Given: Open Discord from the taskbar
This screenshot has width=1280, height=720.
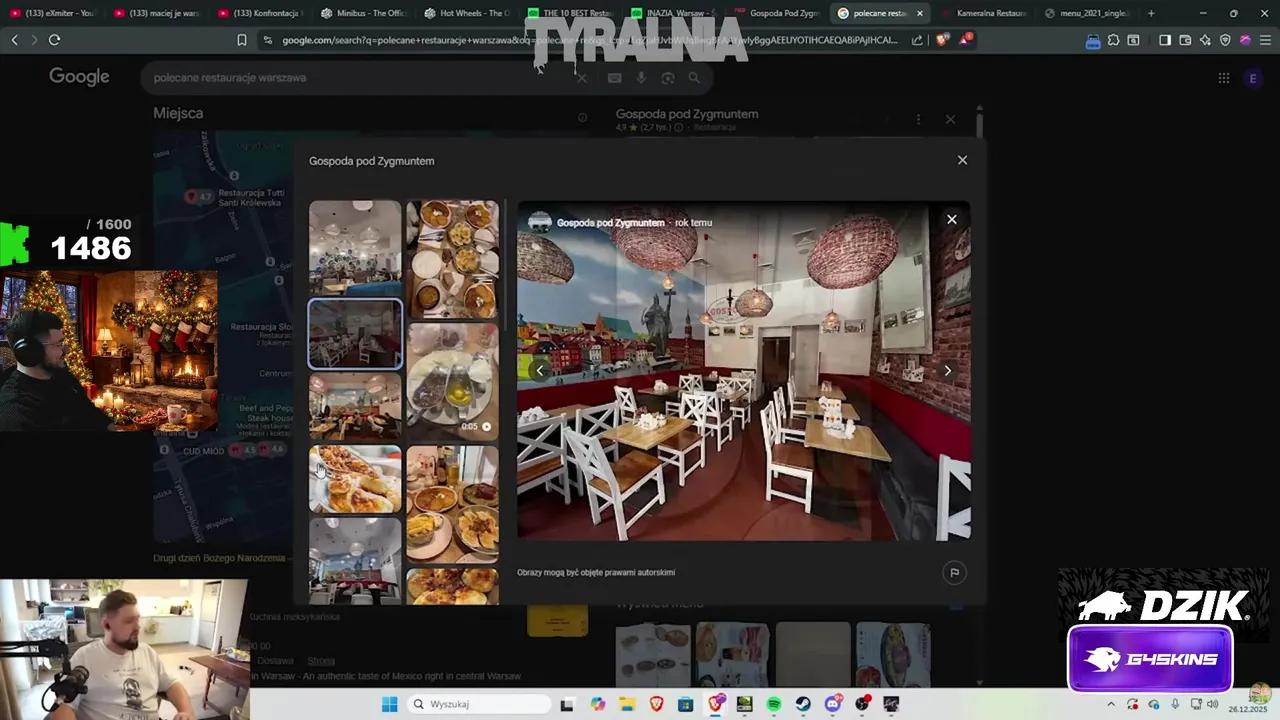Looking at the screenshot, I should pos(833,704).
